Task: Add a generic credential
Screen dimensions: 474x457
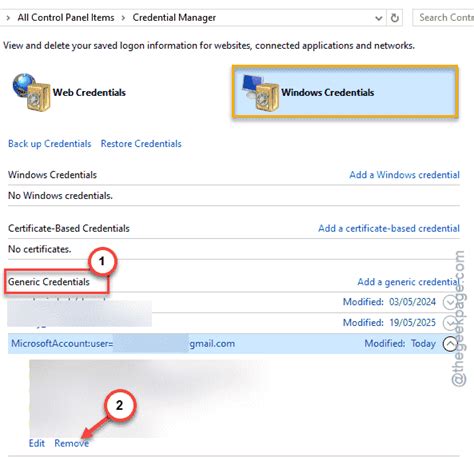Action: (408, 282)
